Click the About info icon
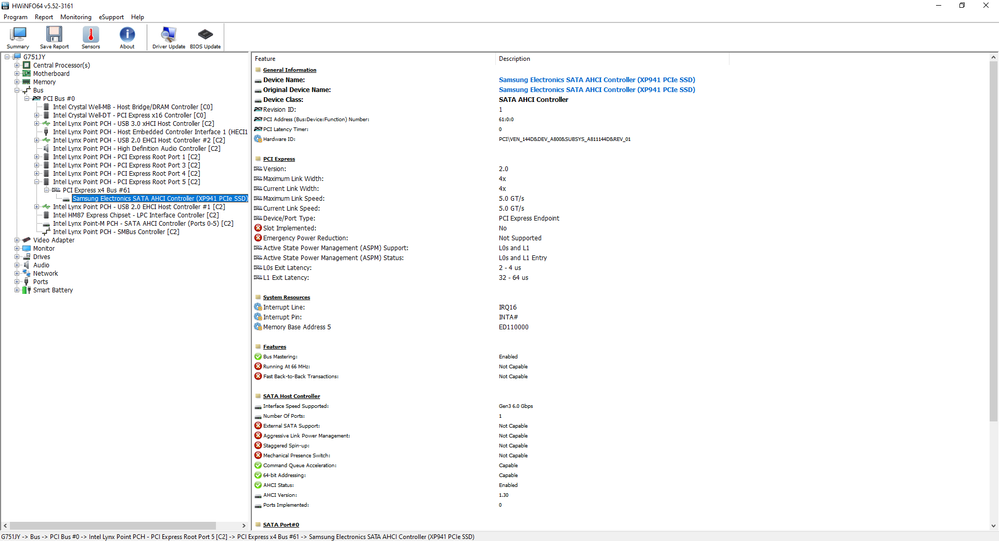This screenshot has width=999, height=541. click(127, 38)
